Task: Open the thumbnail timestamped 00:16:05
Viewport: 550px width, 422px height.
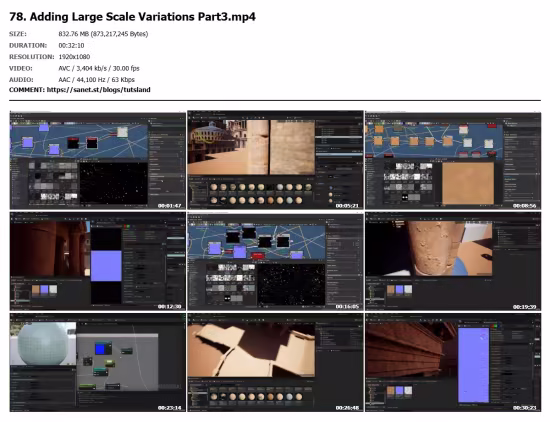Action: 275,261
